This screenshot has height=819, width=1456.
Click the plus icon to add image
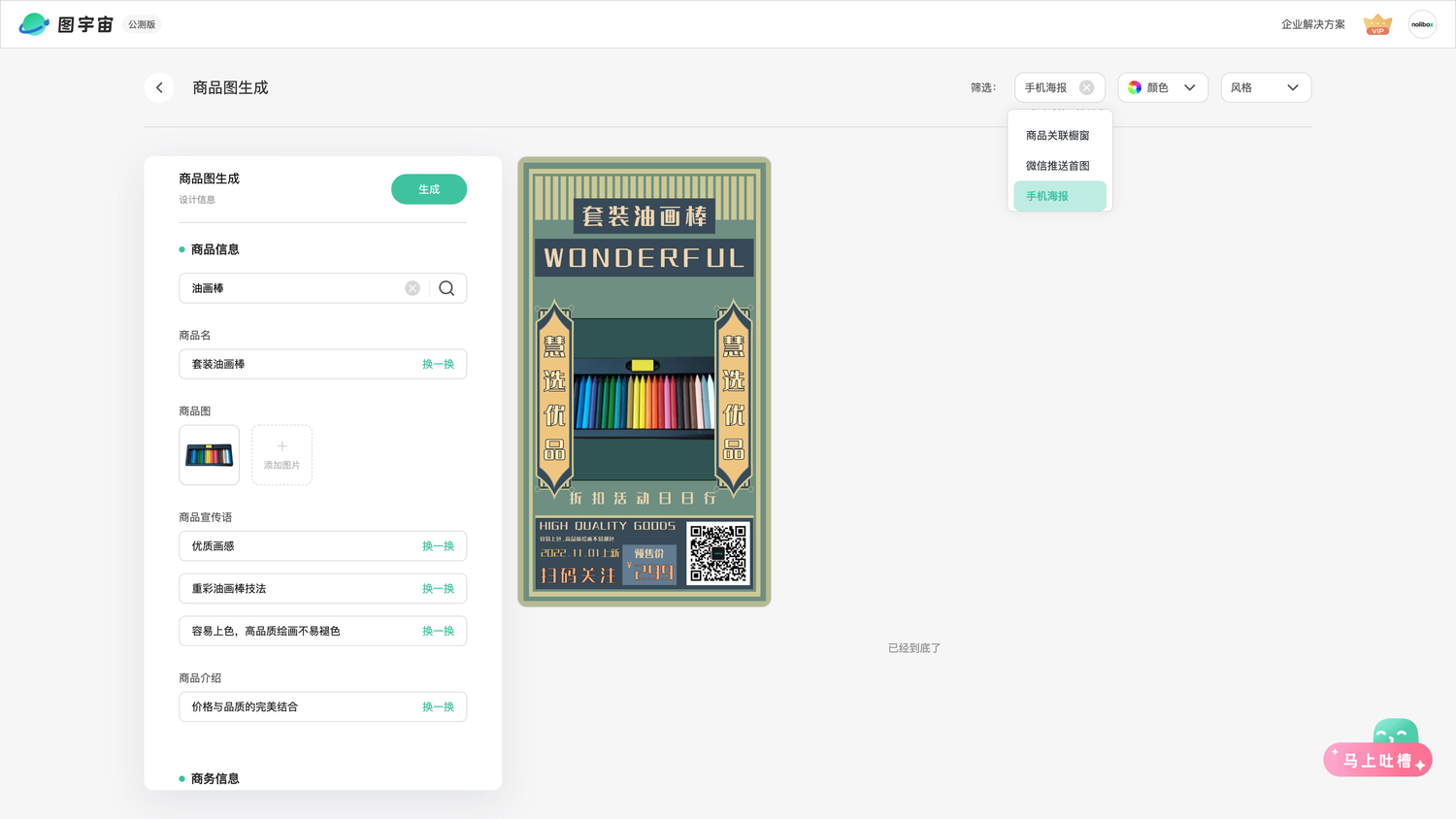281,446
